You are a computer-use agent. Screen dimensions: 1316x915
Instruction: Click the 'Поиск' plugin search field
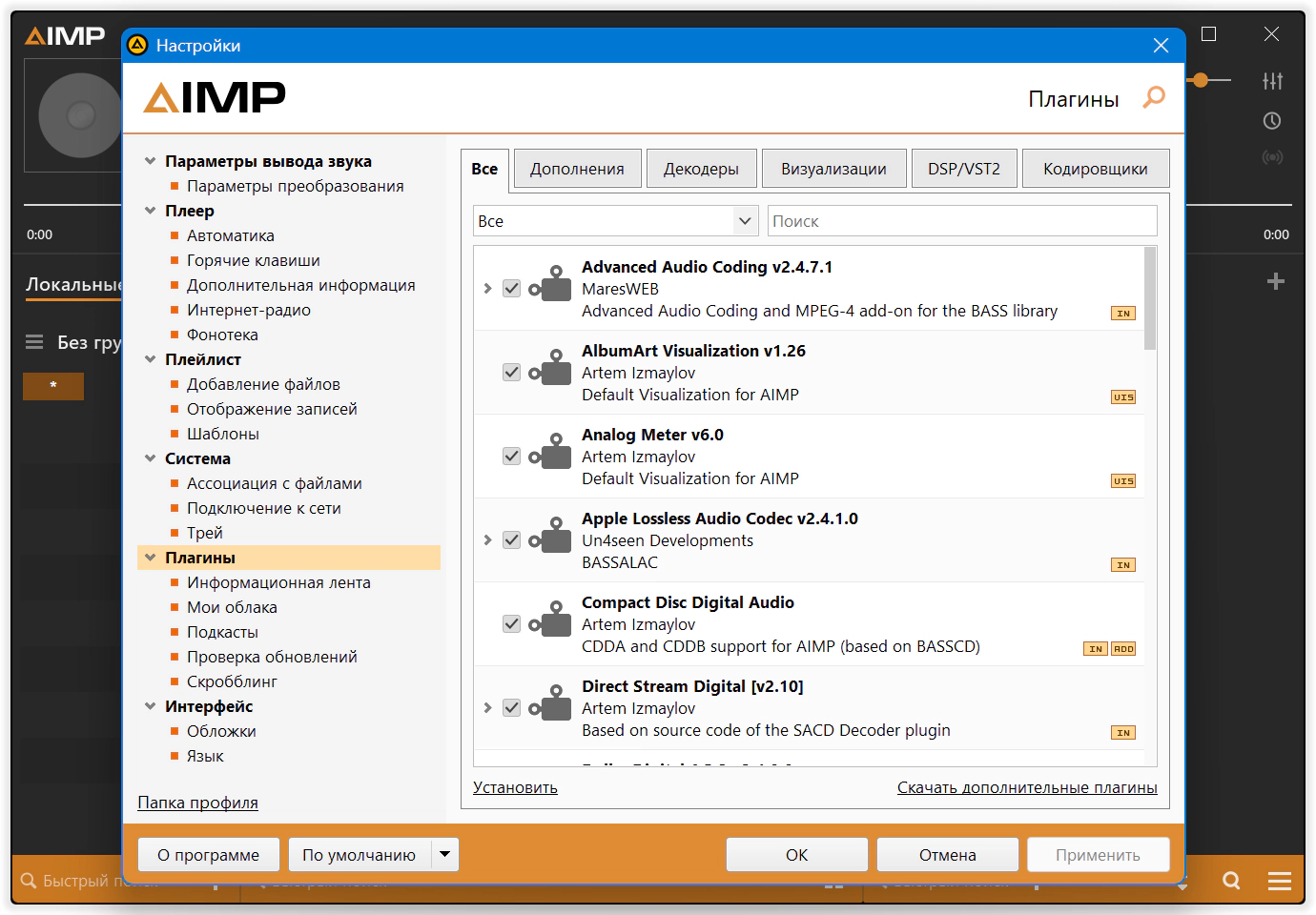962,221
